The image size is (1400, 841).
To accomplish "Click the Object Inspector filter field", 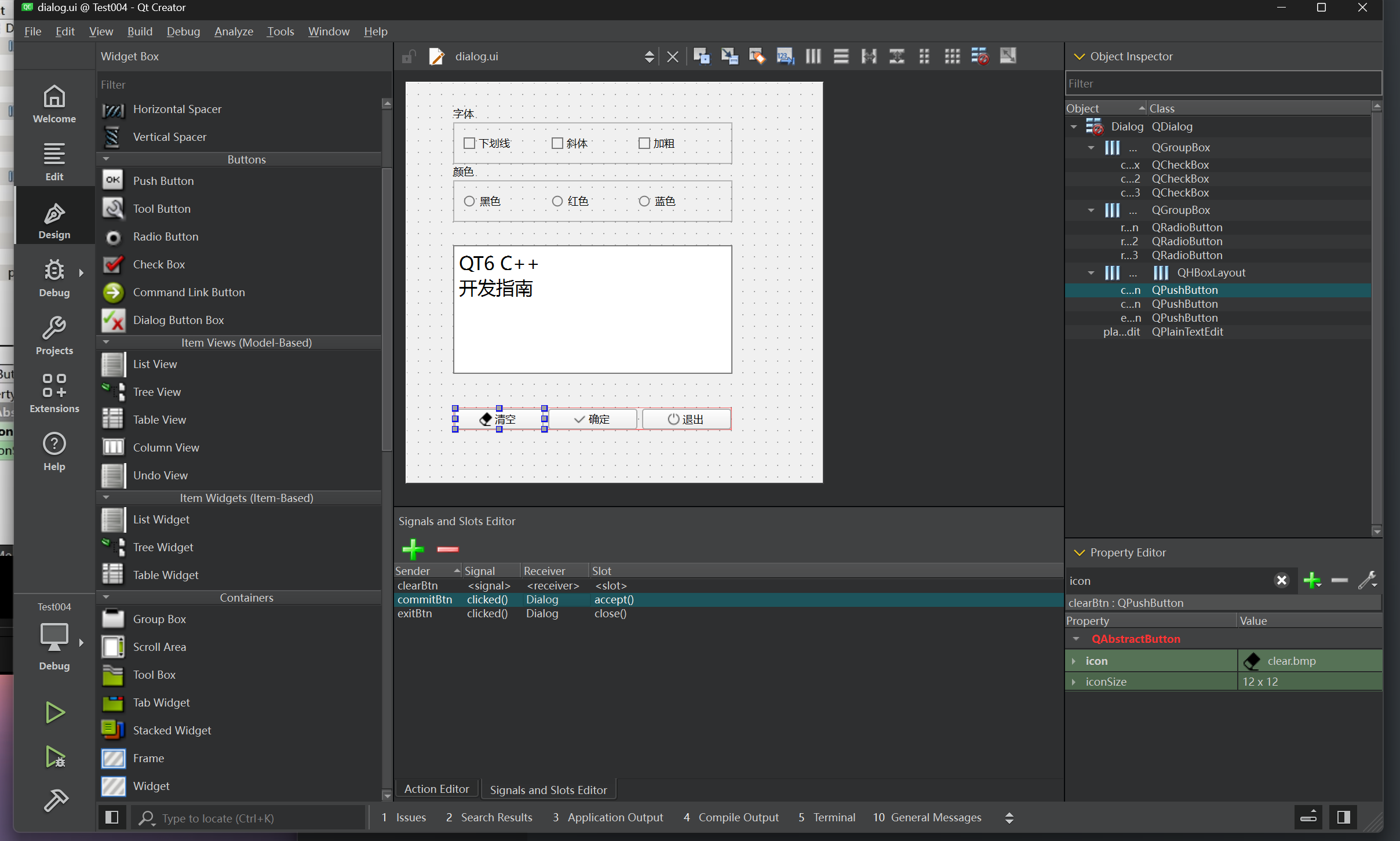I will 1223,83.
